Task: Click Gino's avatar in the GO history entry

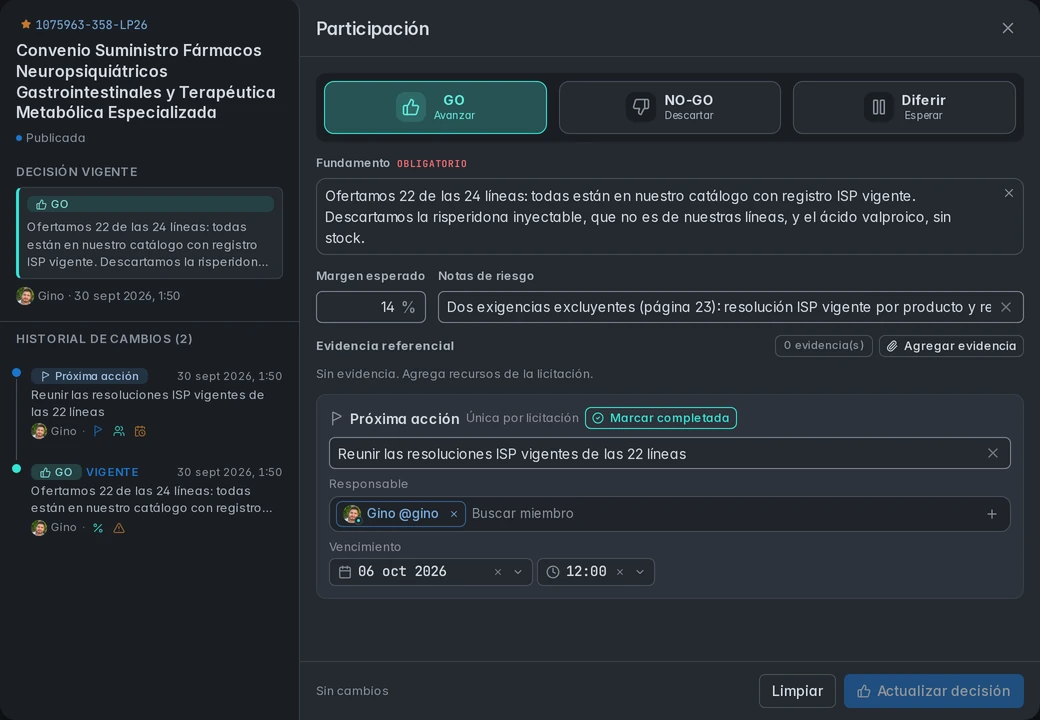Action: coord(39,528)
